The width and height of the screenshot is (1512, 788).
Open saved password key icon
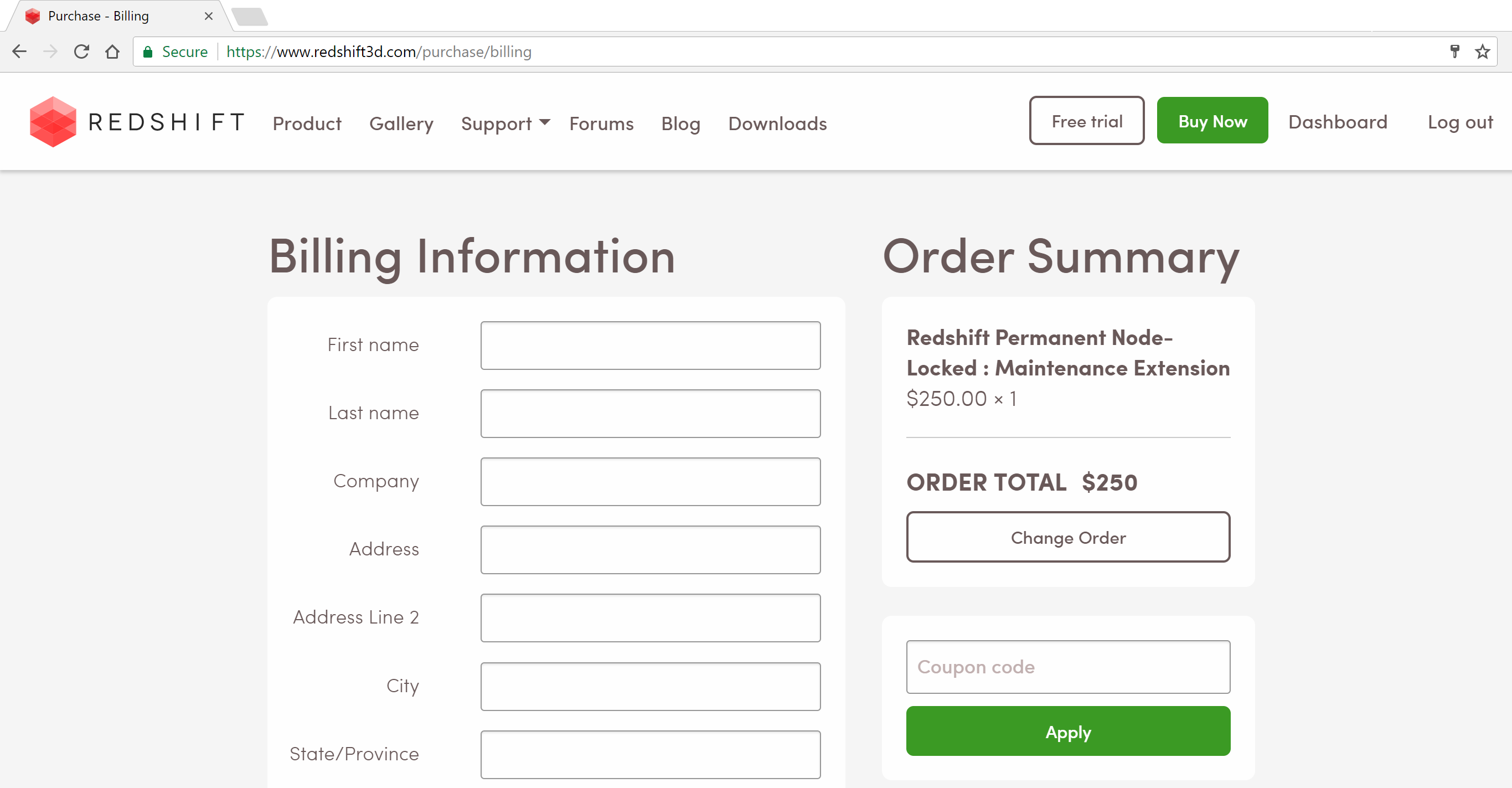click(x=1454, y=51)
